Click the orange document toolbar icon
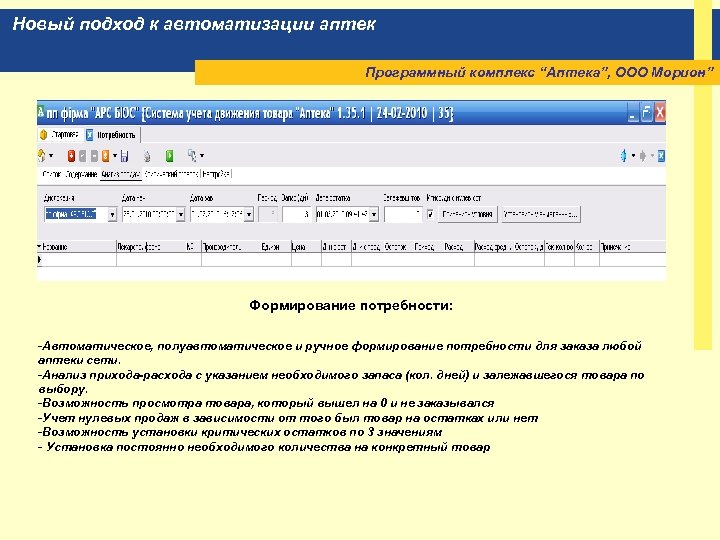This screenshot has height=540, width=720. tap(106, 156)
